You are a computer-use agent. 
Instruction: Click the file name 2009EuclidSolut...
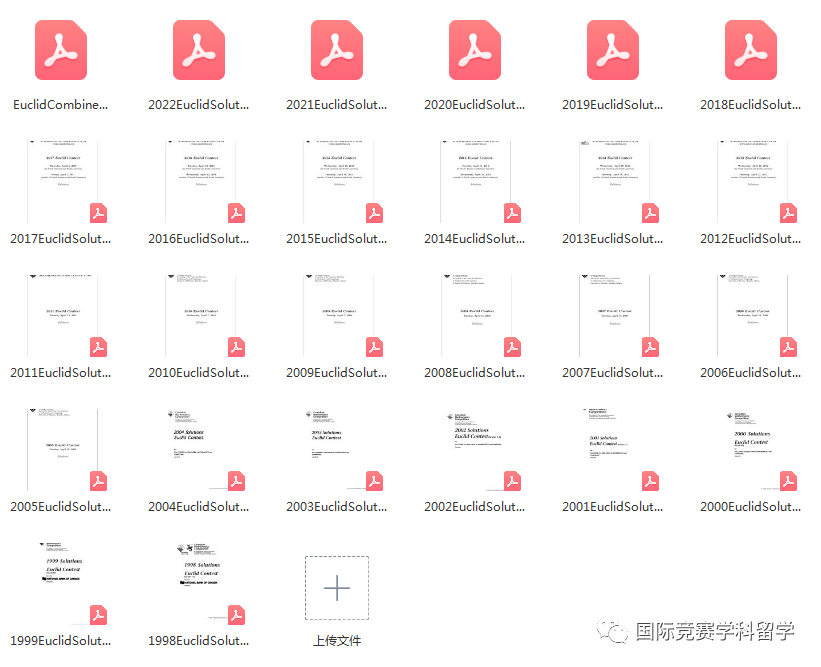coord(337,373)
